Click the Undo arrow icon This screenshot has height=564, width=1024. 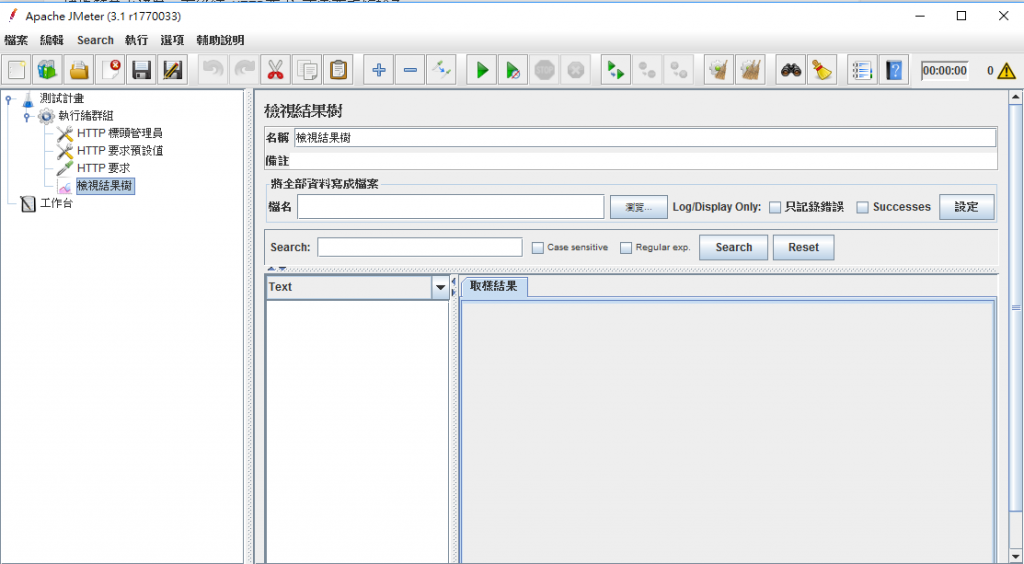click(213, 70)
